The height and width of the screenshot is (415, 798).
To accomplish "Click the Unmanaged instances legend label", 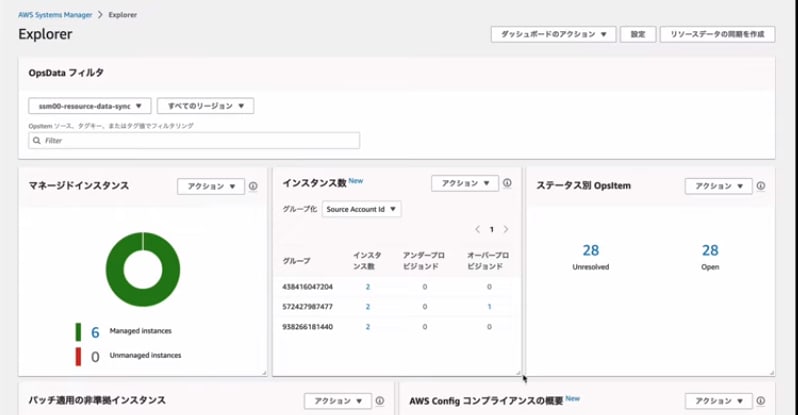I will click(x=145, y=355).
